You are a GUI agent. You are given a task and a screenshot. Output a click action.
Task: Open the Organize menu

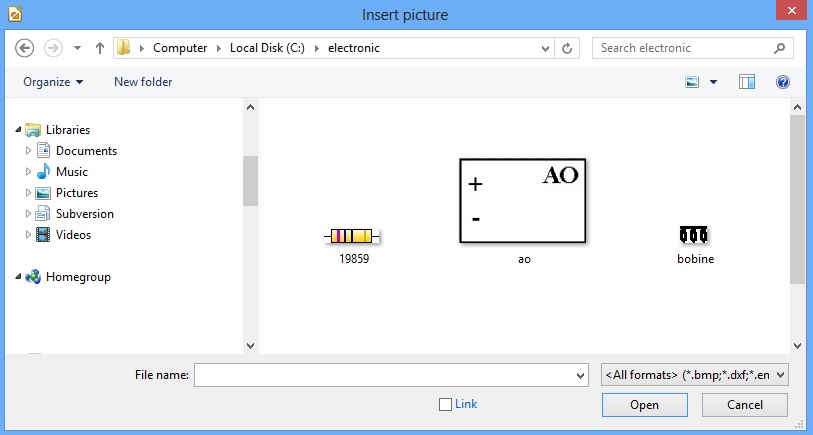(x=53, y=82)
